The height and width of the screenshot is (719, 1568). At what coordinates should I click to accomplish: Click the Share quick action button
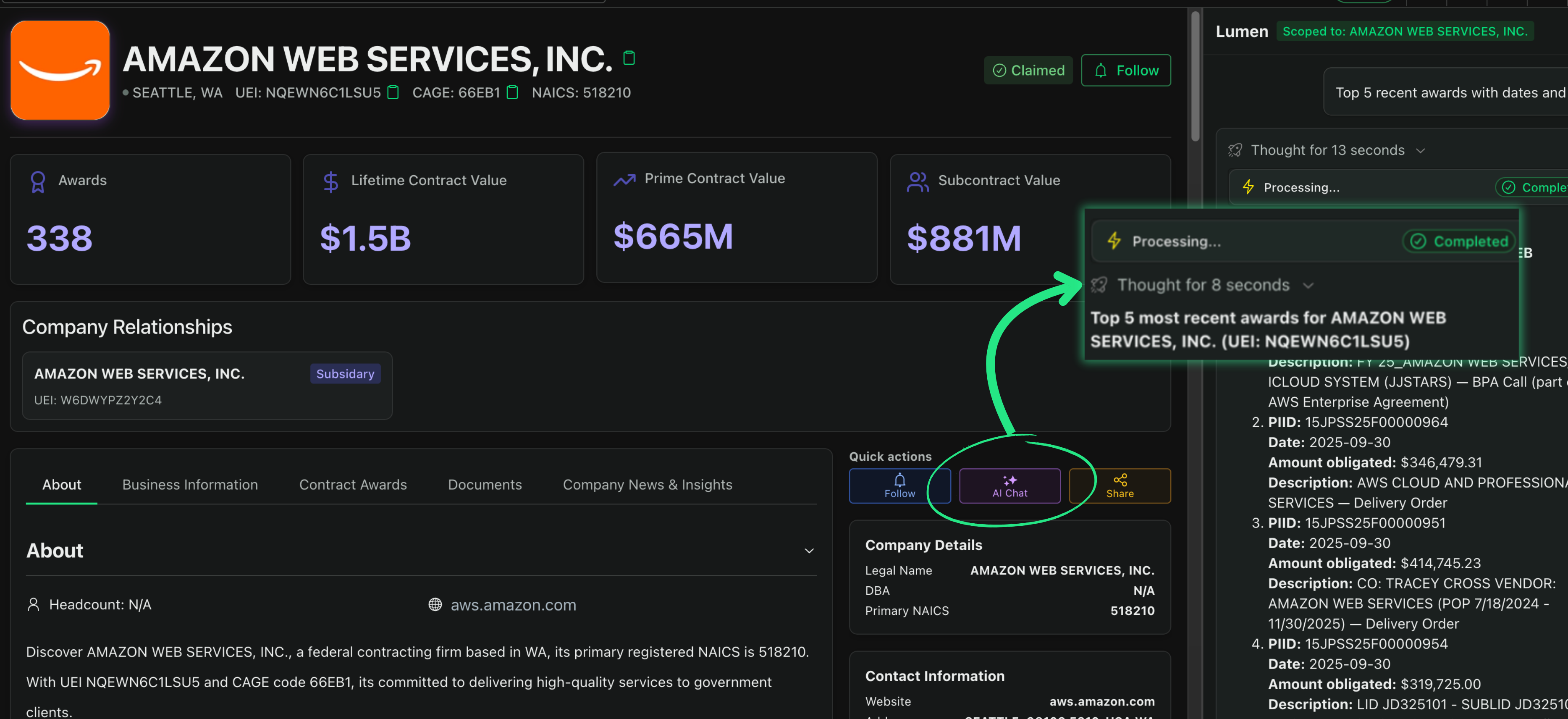(1120, 486)
